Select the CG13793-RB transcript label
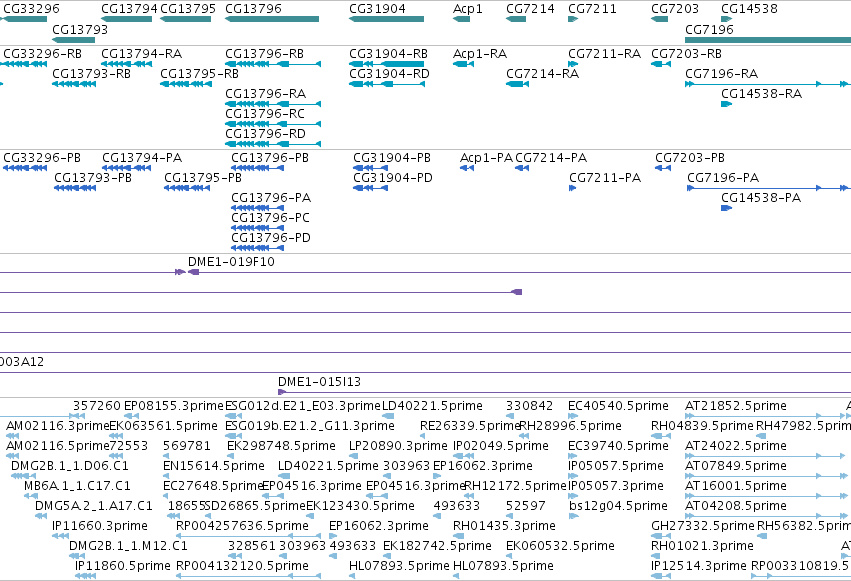The image size is (851, 581). click(x=91, y=74)
